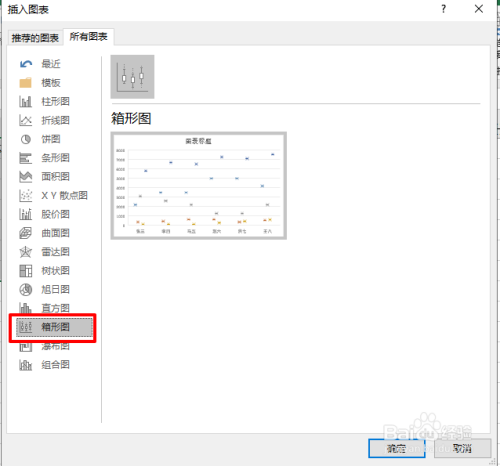
Task: Choose the 组合图 combo chart icon
Action: click(x=26, y=365)
